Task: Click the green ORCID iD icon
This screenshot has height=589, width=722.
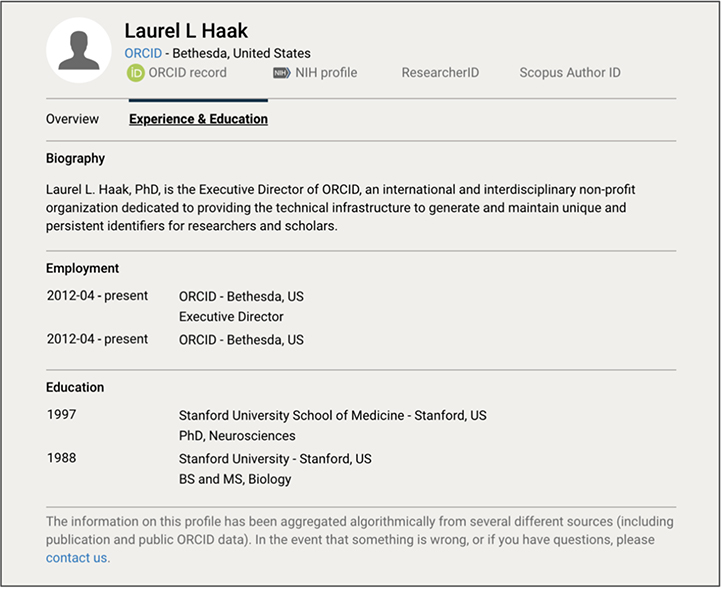Action: coord(135,73)
